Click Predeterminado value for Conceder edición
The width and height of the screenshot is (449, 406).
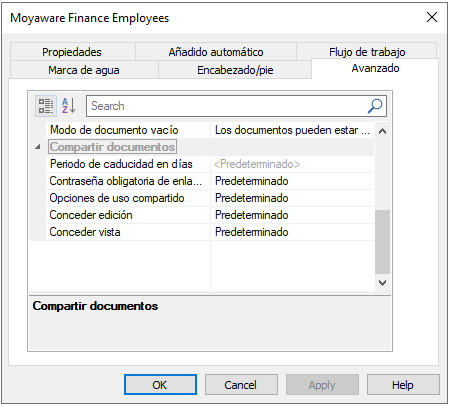click(x=292, y=215)
